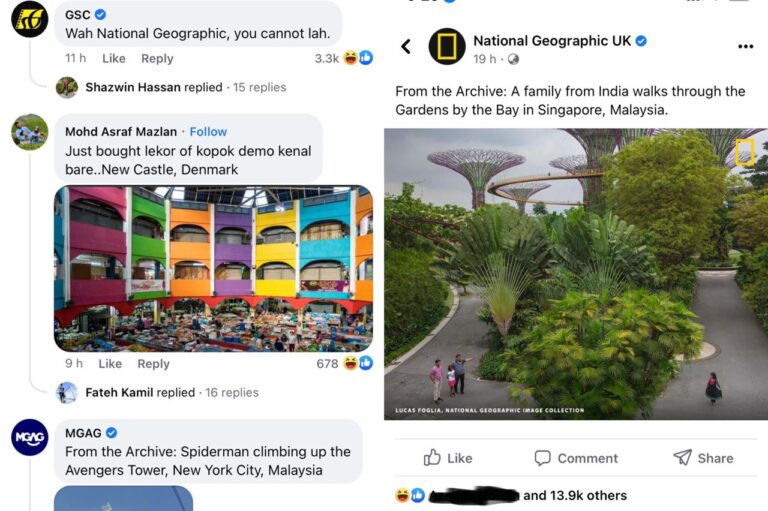Tap the back arrow beside National Geographic UK
The width and height of the screenshot is (768, 511).
click(x=406, y=47)
